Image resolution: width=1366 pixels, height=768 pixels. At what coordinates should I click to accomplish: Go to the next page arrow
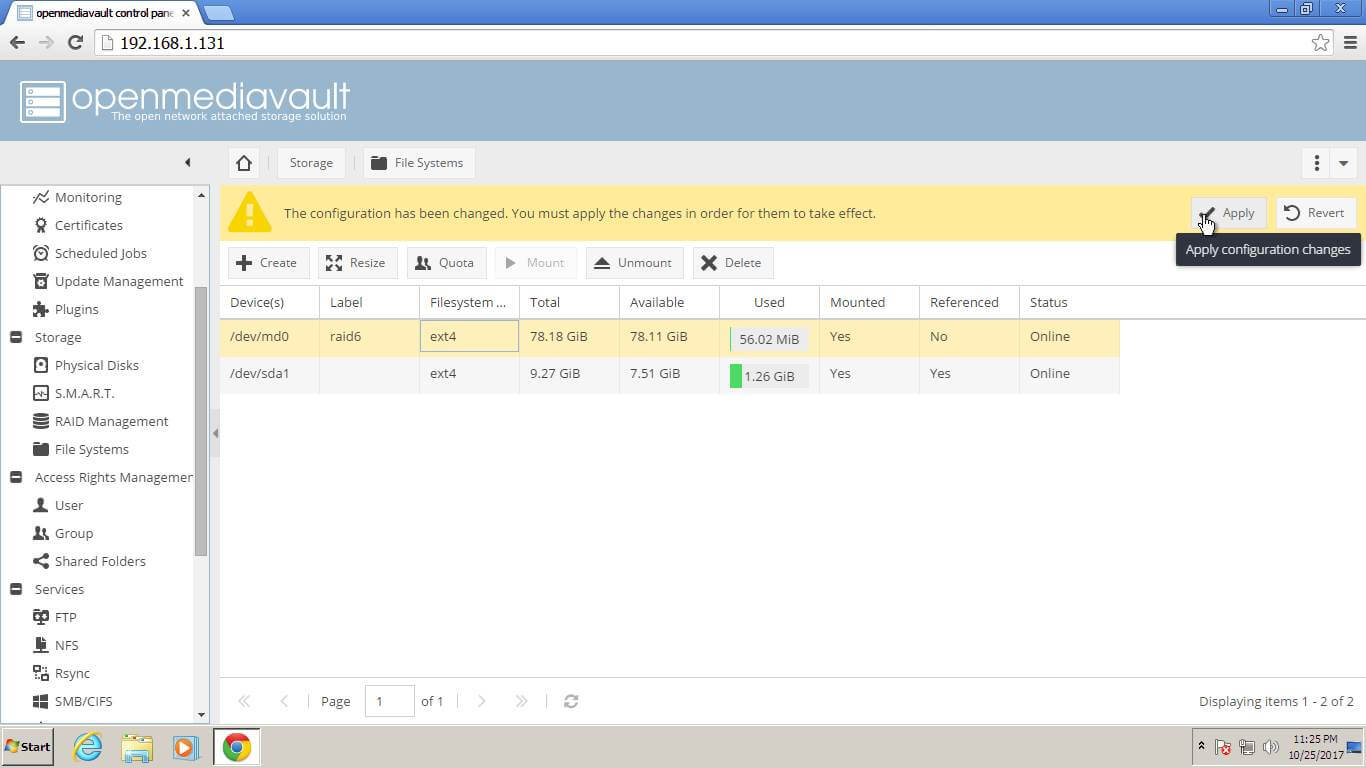[x=481, y=702]
